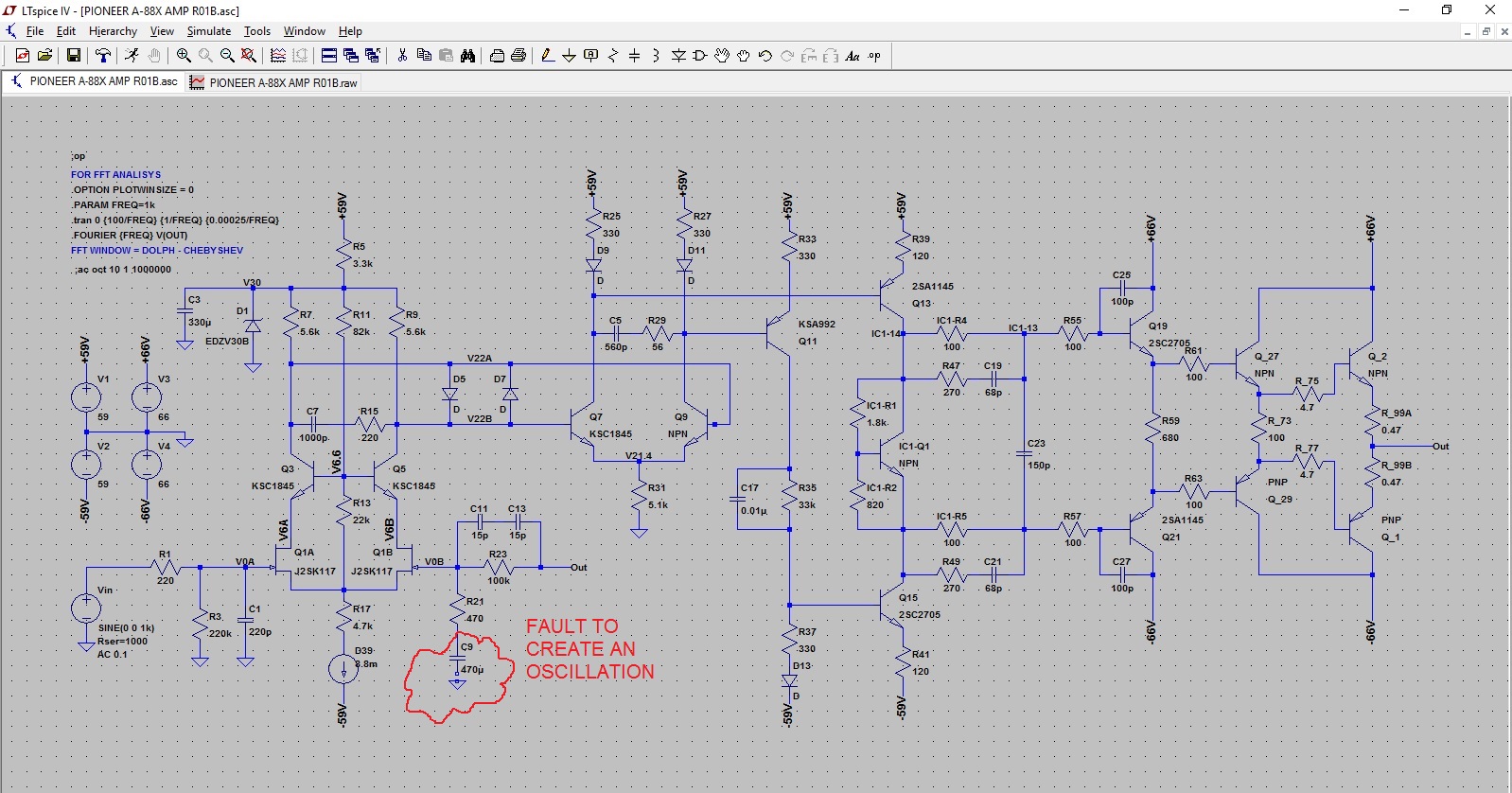The height and width of the screenshot is (793, 1512).
Task: Click the Print Setup icon
Action: (x=497, y=56)
